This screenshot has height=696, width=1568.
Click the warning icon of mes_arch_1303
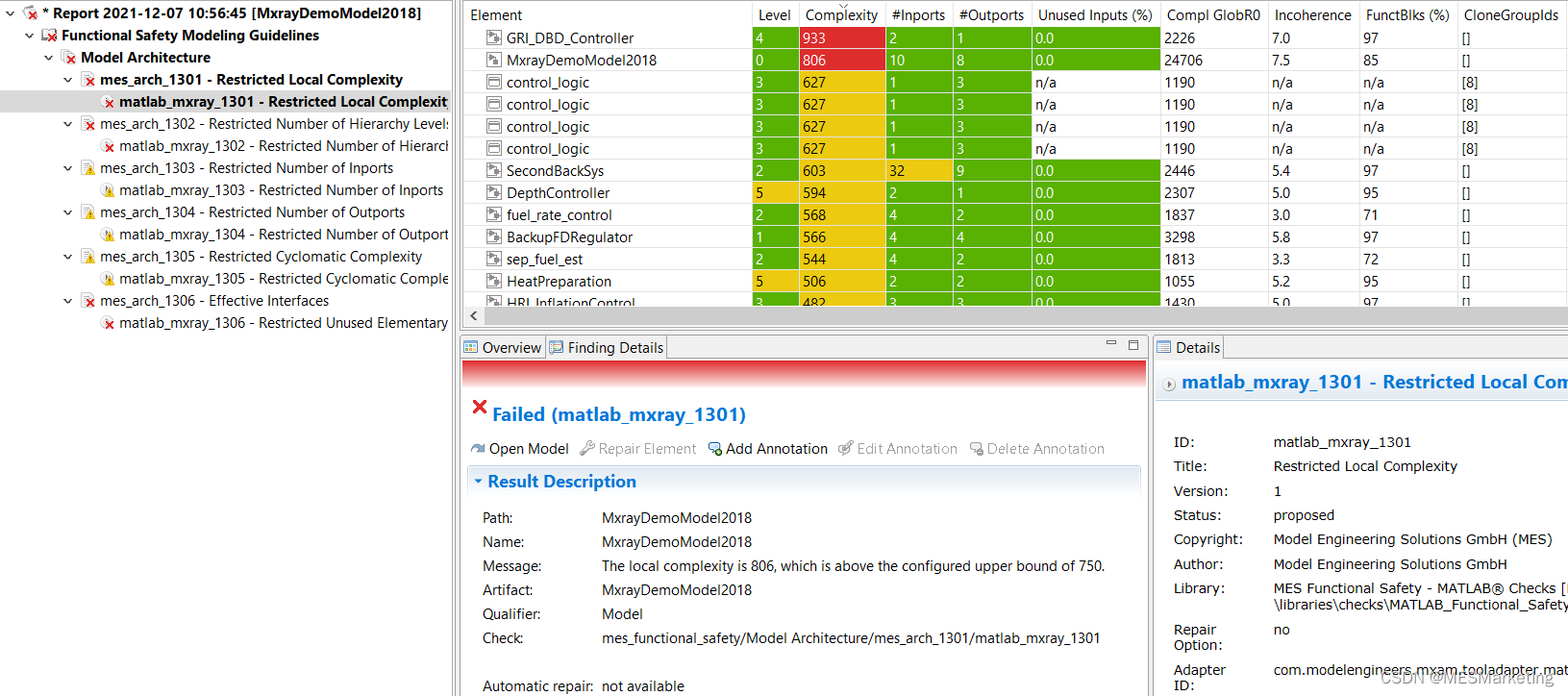tap(88, 168)
